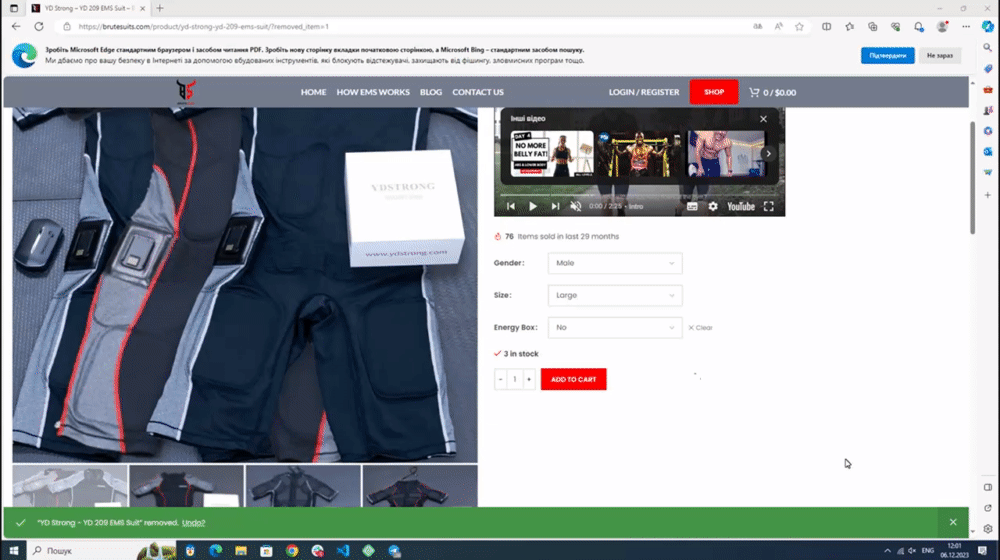Select fourth product thumbnail image
The width and height of the screenshot is (1000, 560).
(x=420, y=486)
